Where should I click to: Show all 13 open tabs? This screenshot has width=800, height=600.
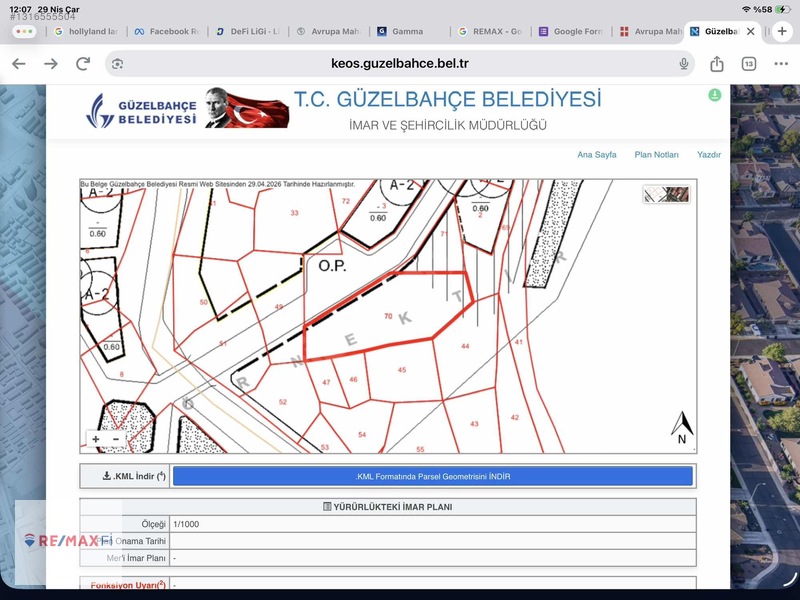[748, 64]
